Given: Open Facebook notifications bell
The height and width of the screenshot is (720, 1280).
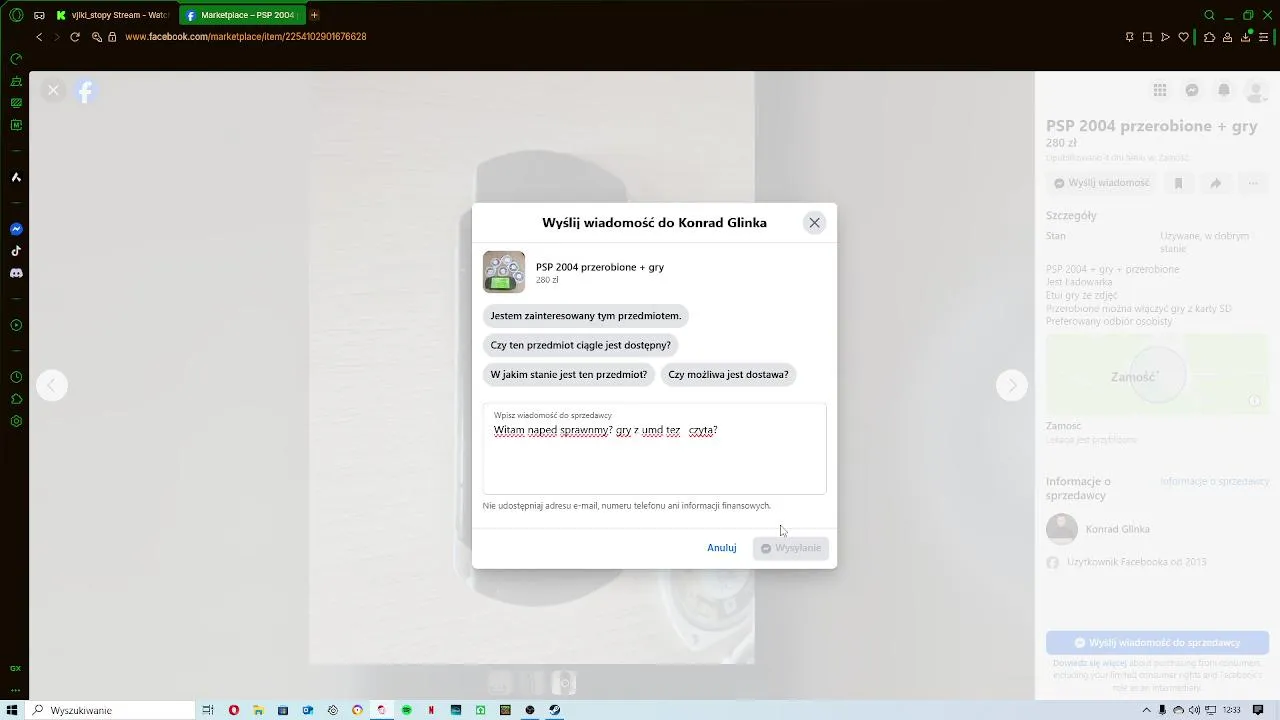Looking at the screenshot, I should [1224, 90].
